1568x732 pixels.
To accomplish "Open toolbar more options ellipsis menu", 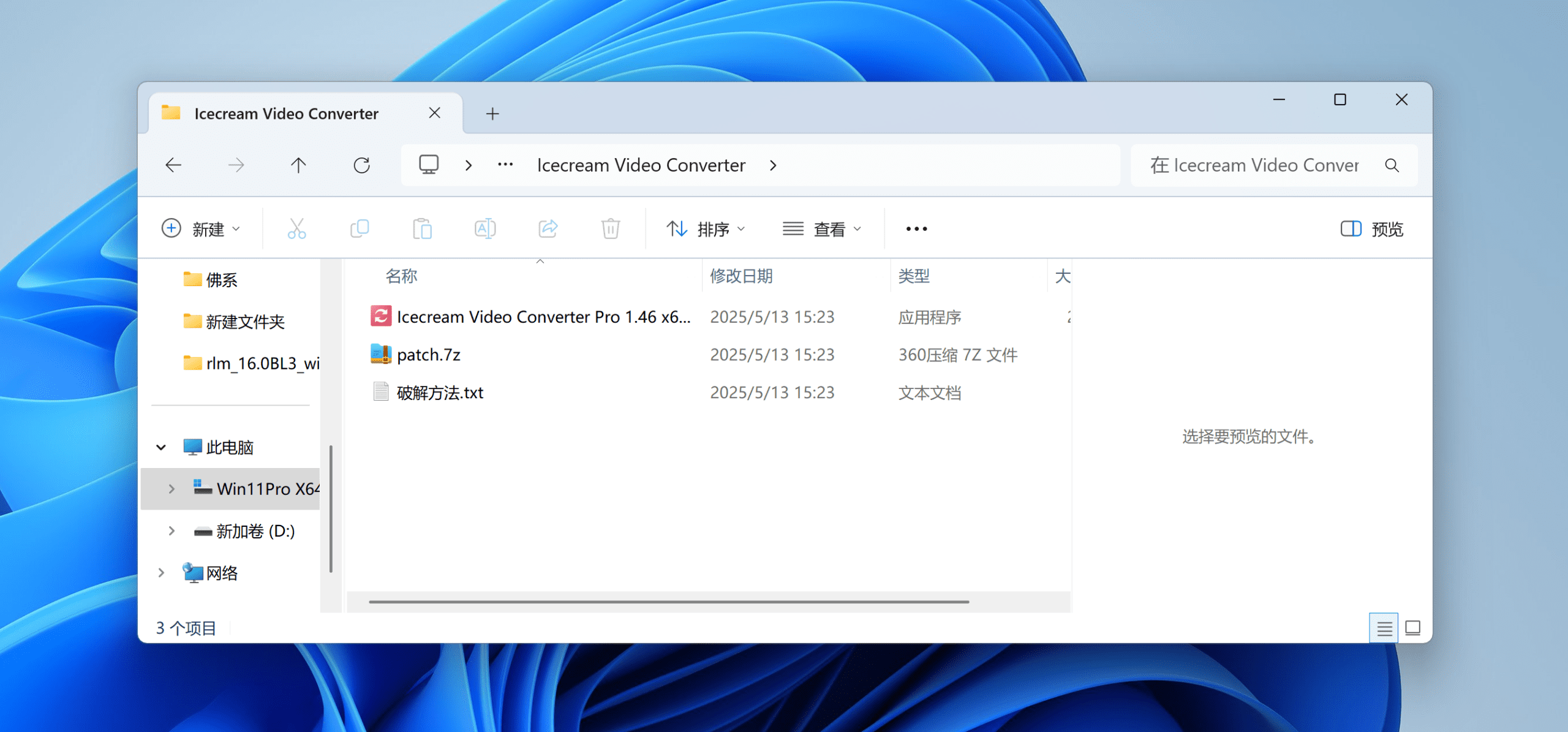I will click(916, 229).
